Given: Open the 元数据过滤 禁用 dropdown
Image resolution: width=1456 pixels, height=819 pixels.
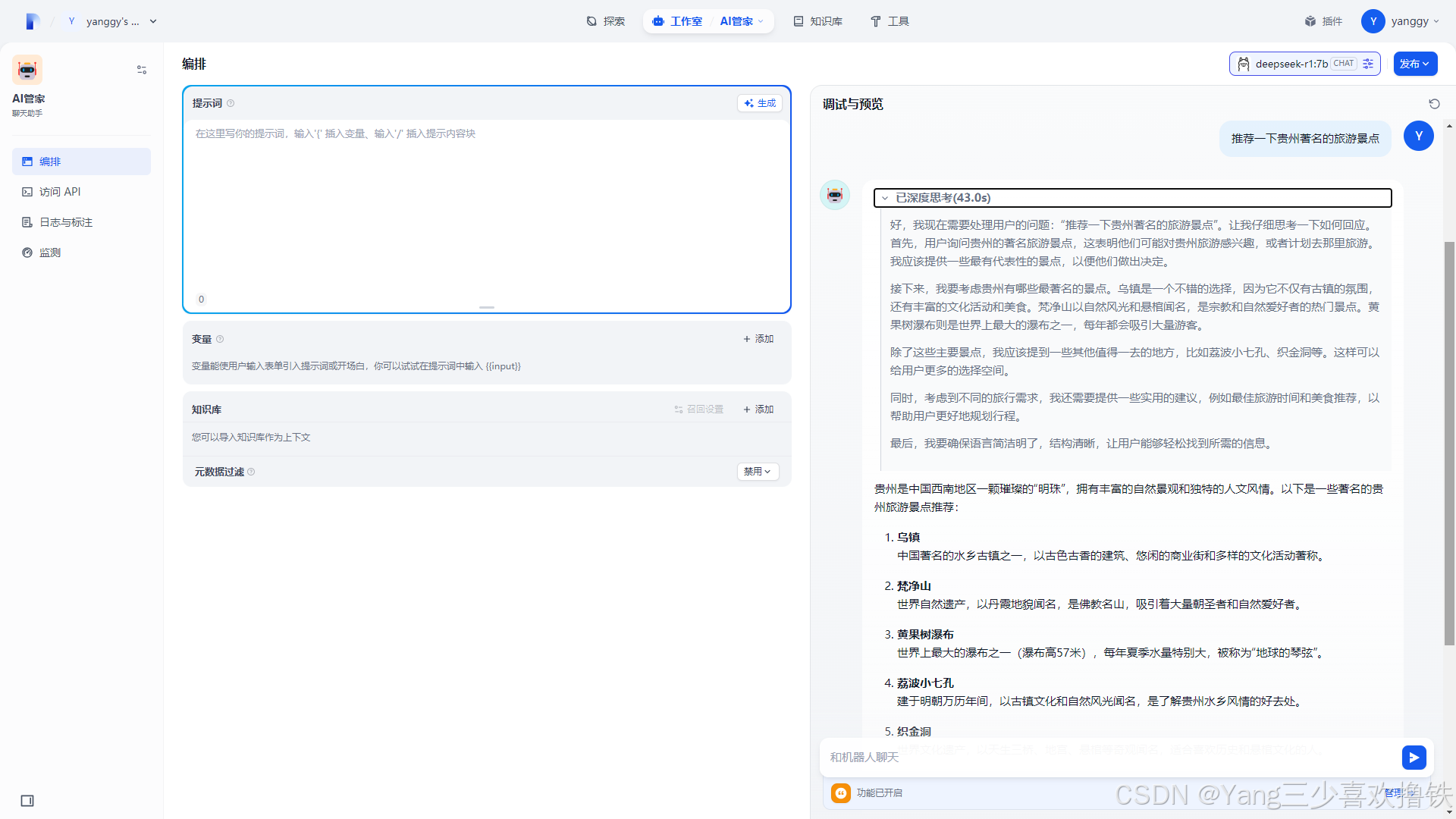Looking at the screenshot, I should pyautogui.click(x=758, y=472).
